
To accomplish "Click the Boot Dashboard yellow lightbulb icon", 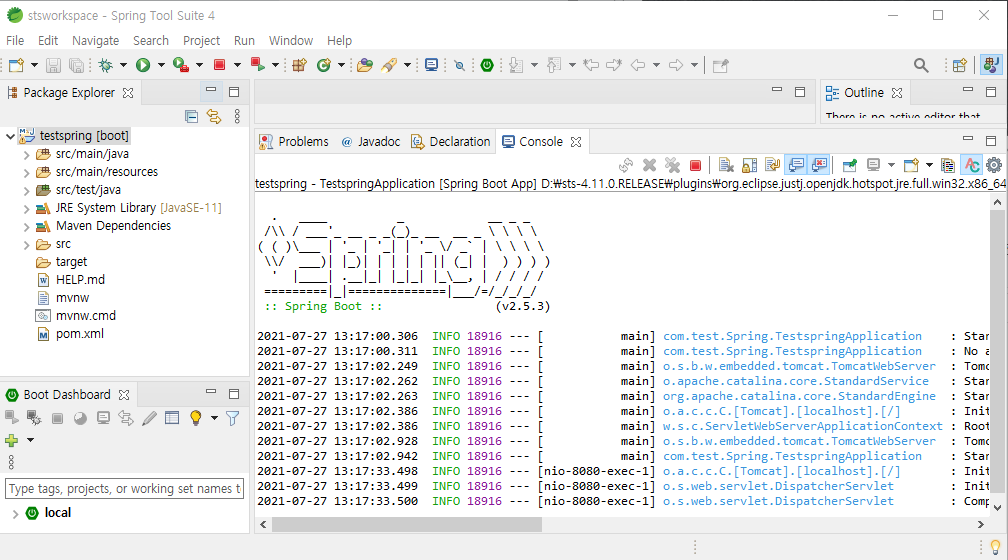I will tap(195, 418).
